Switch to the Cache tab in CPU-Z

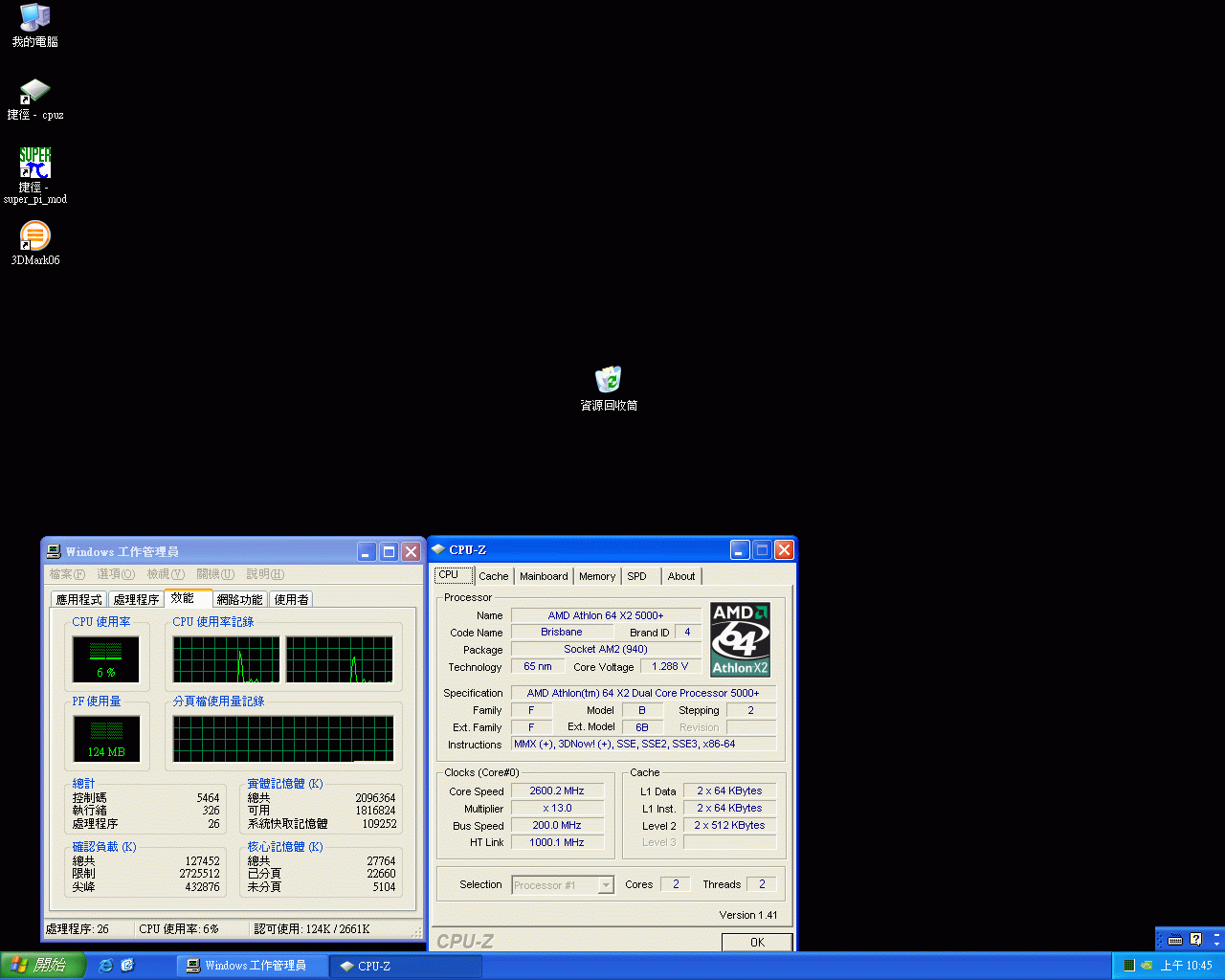[x=494, y=576]
